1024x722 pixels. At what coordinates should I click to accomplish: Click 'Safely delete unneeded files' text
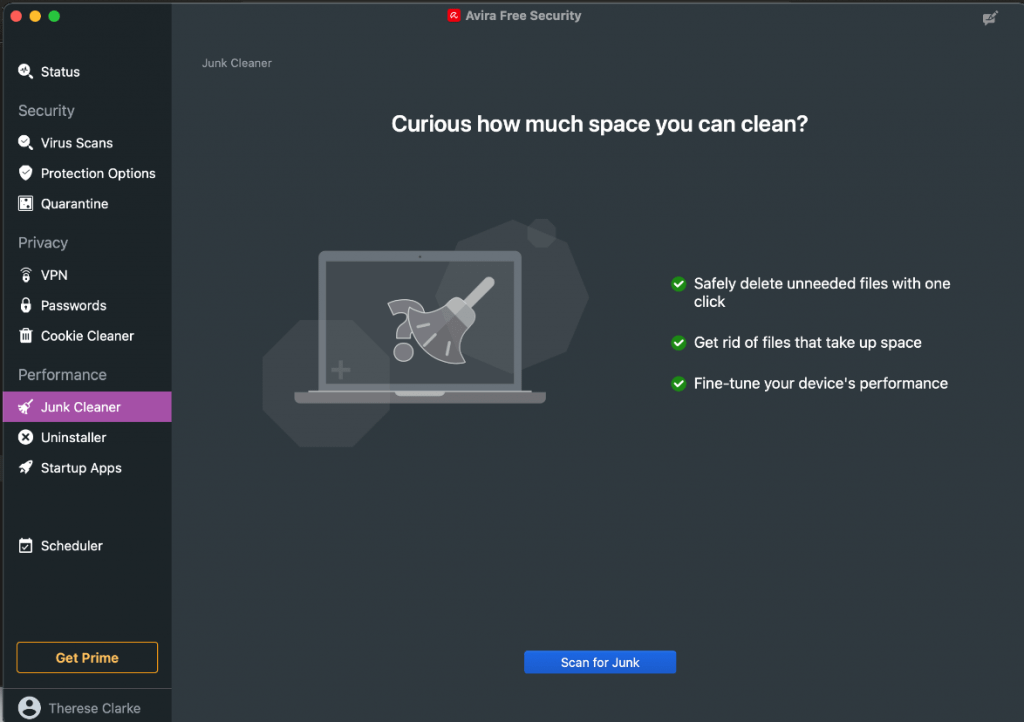pyautogui.click(x=822, y=292)
